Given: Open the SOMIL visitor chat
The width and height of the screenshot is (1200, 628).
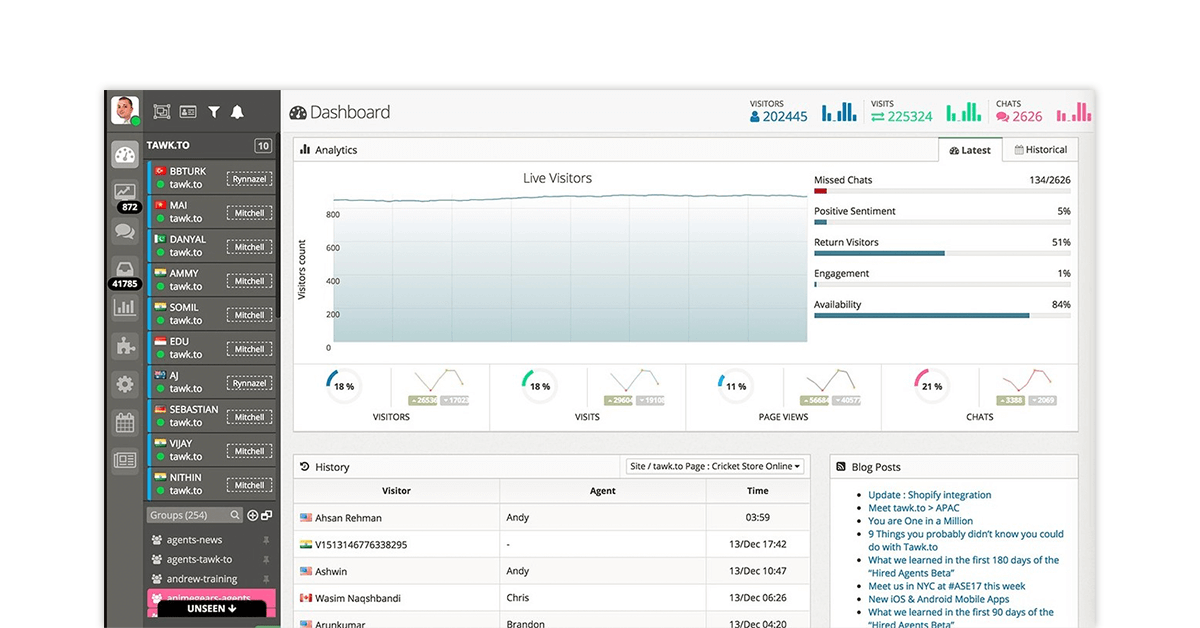Looking at the screenshot, I should pyautogui.click(x=211, y=314).
